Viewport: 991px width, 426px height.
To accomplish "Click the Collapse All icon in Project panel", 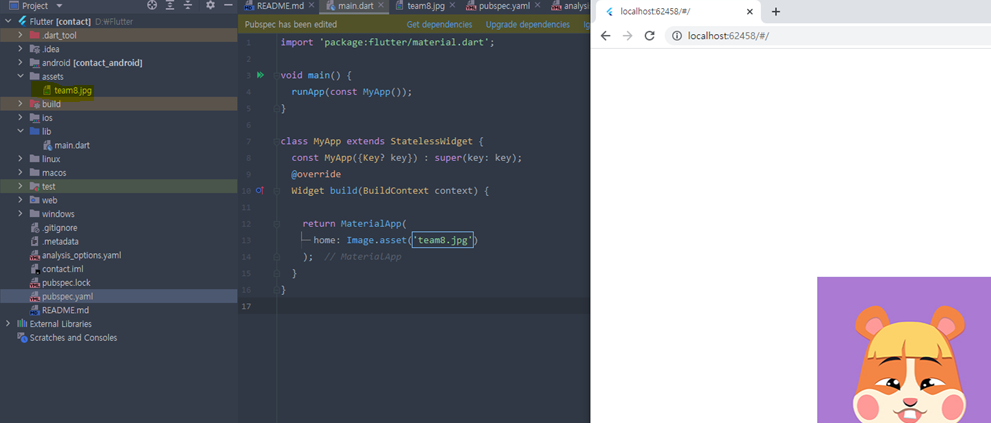I will [x=188, y=6].
